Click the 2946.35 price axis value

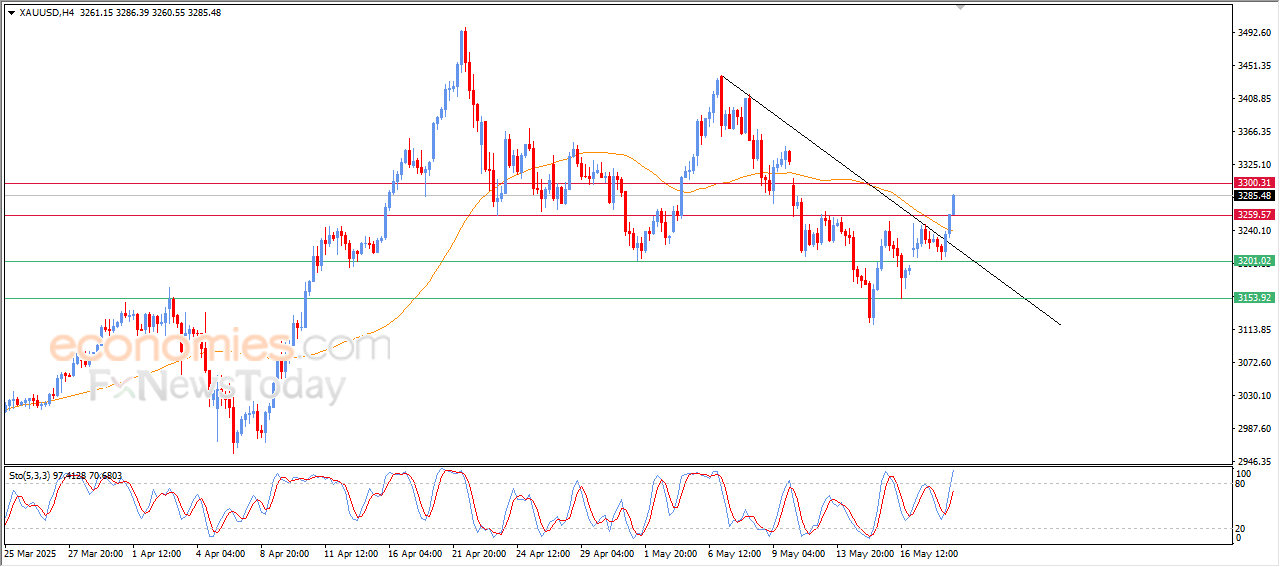[x=1257, y=462]
